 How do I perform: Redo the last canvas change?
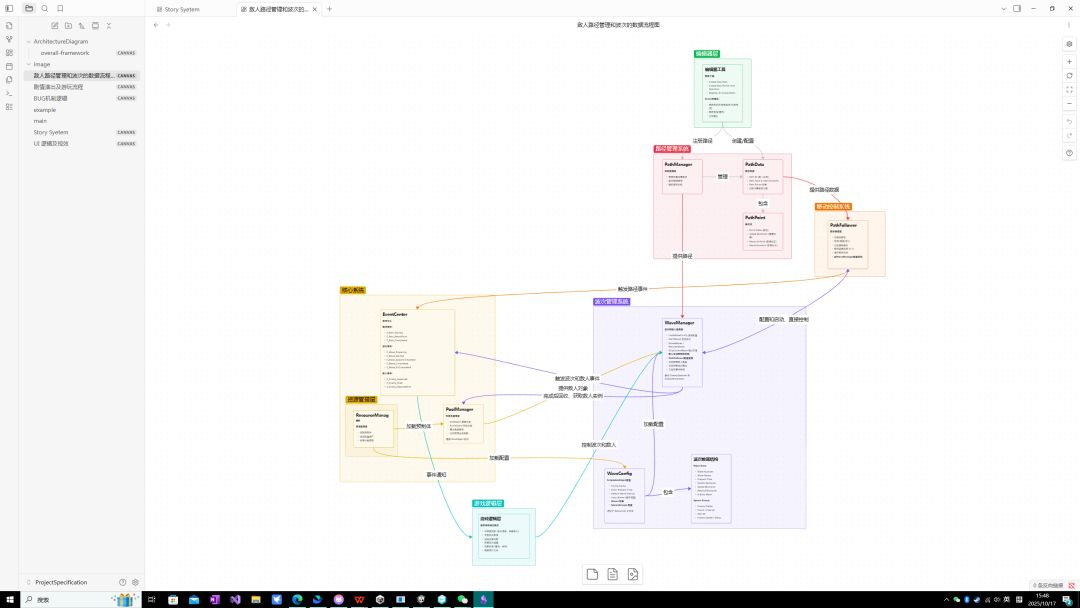pyautogui.click(x=1069, y=135)
